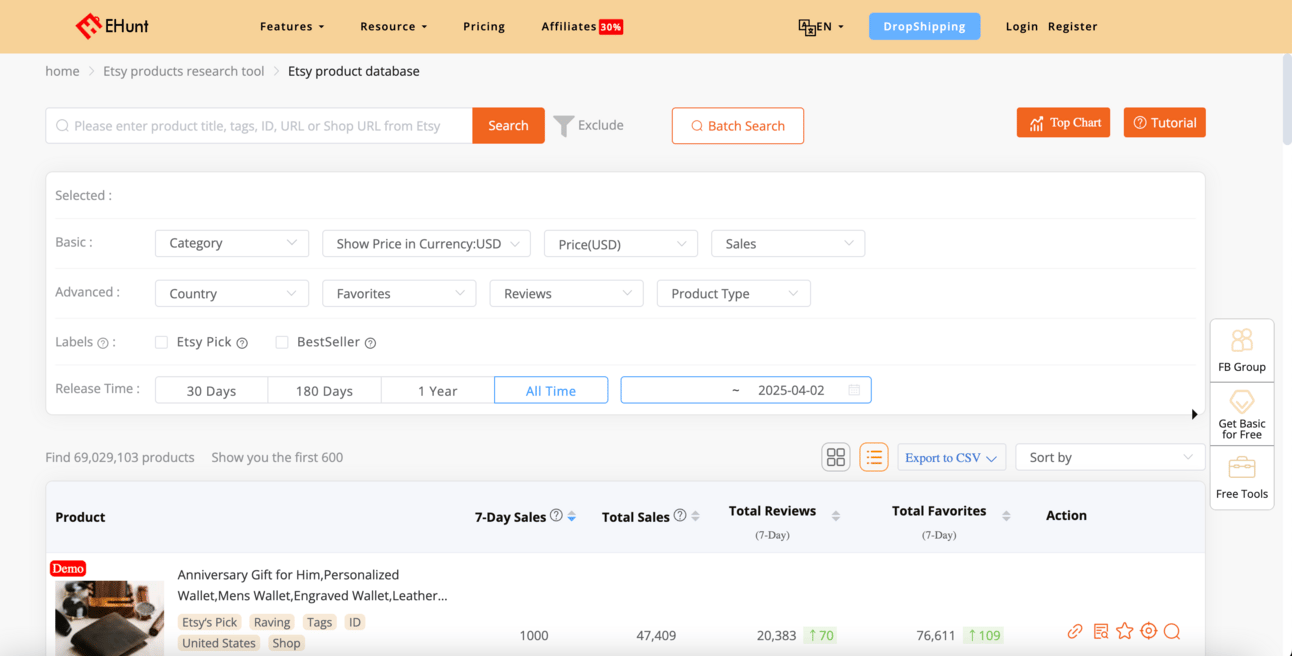
Task: Enable the Etsy Pick checkbox
Action: point(161,342)
